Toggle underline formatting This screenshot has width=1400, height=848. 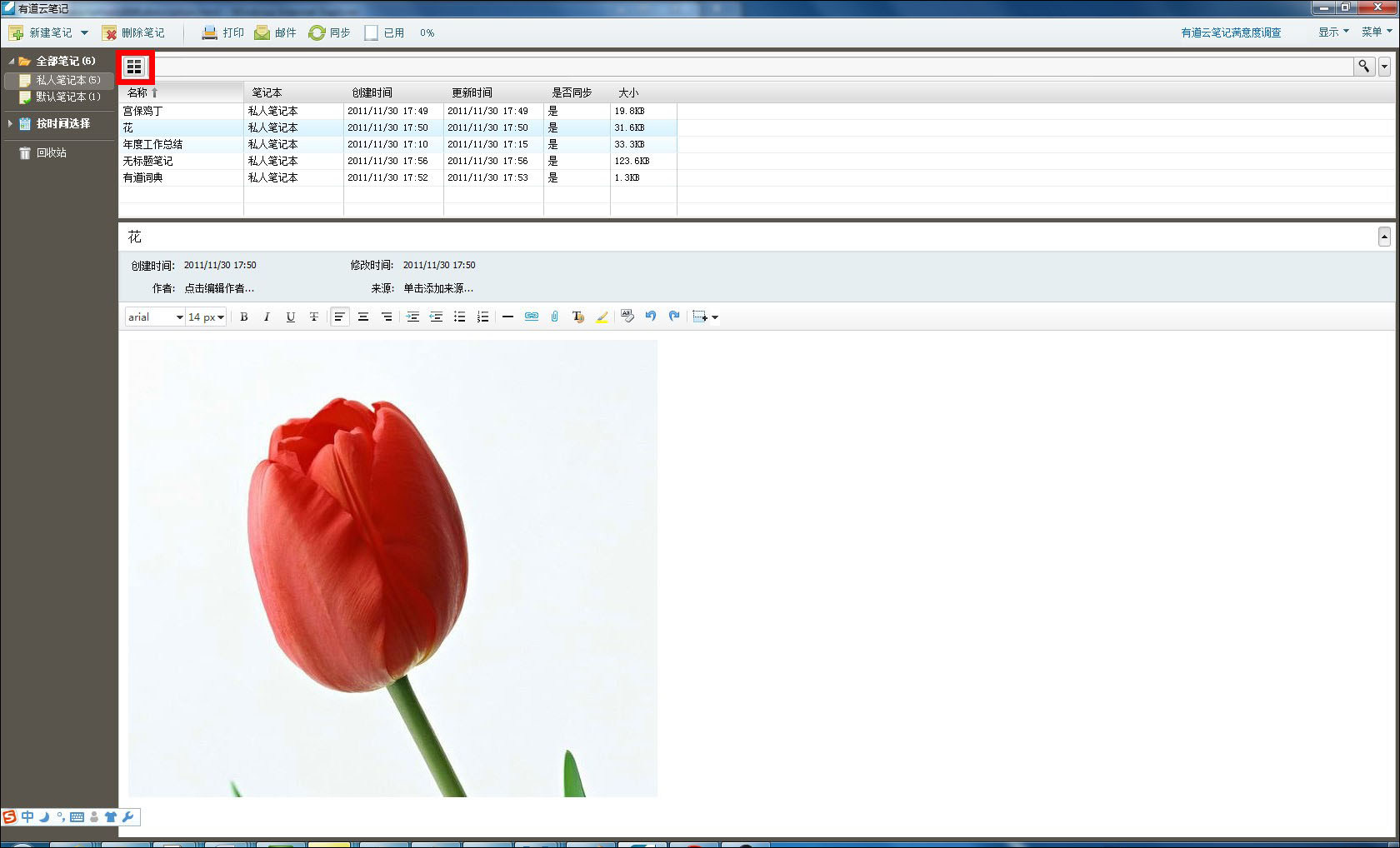click(x=290, y=317)
